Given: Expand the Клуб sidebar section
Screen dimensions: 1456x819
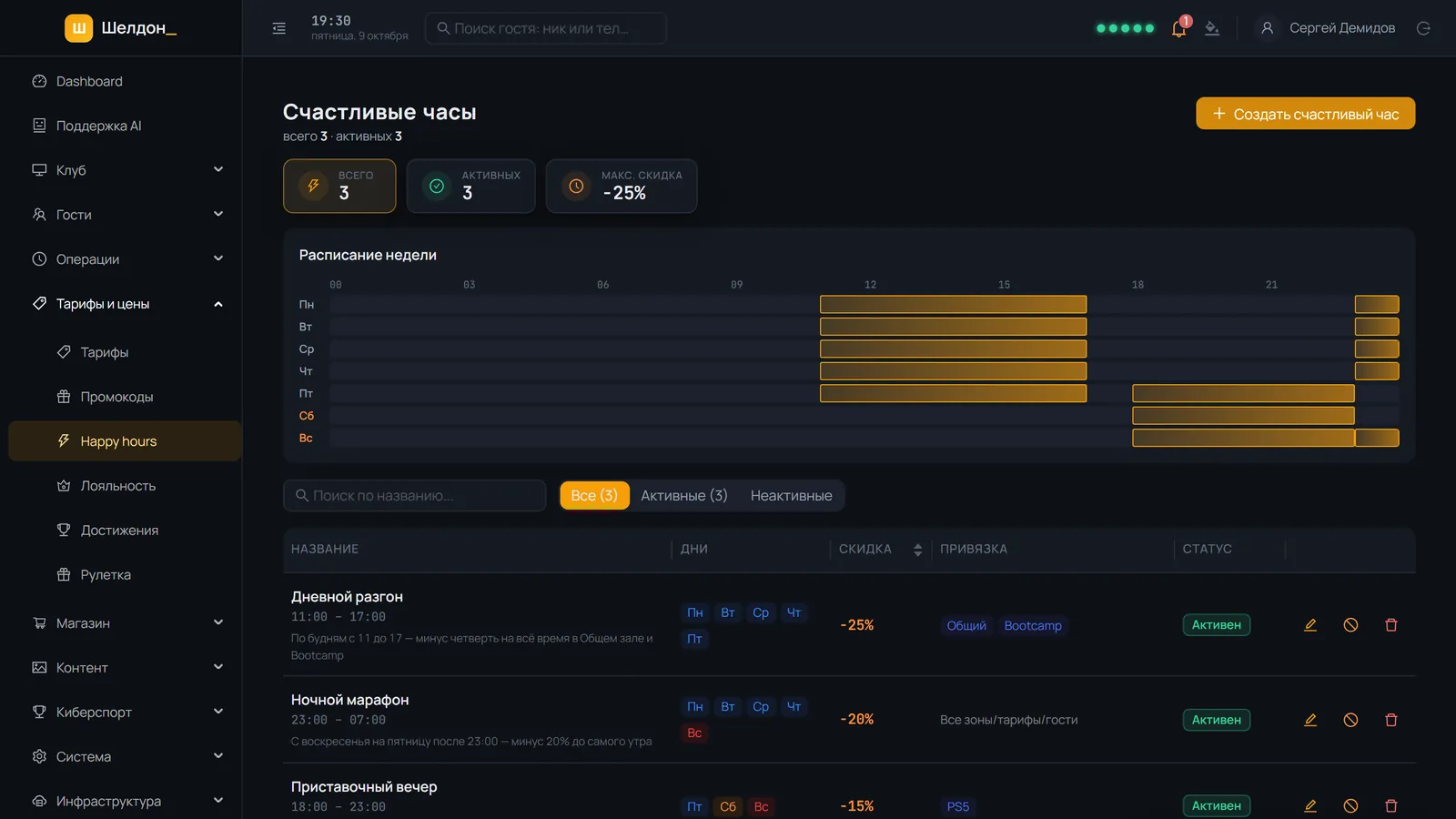Looking at the screenshot, I should click(126, 170).
